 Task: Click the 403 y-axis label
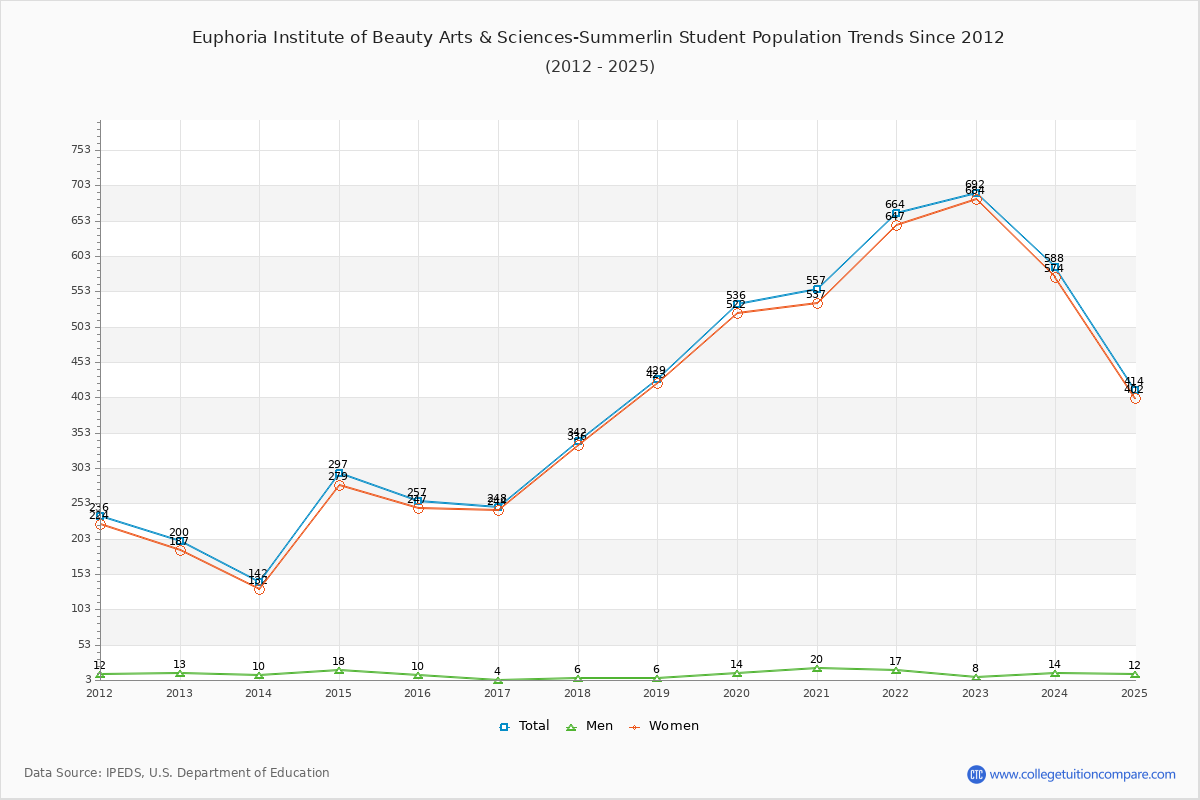(81, 397)
